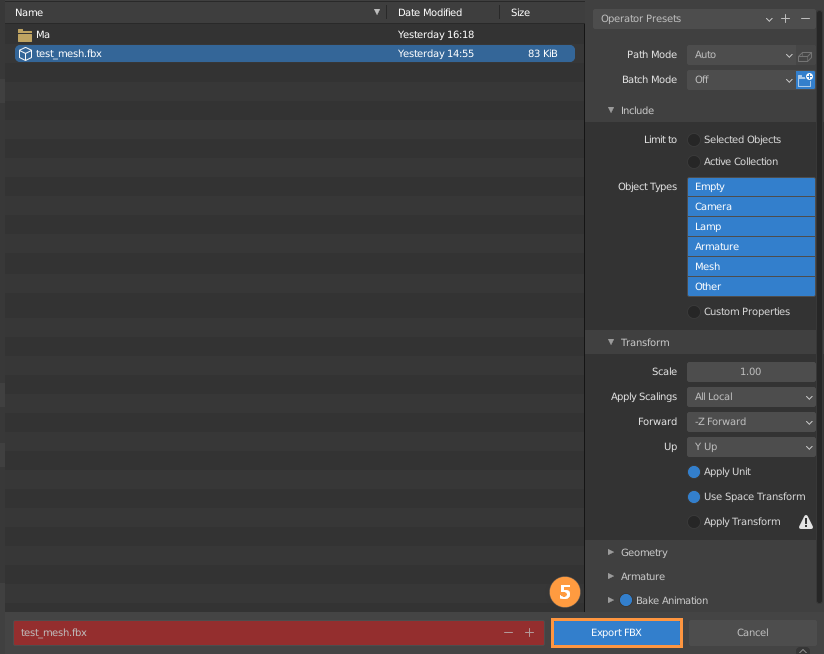
Task: Sort files by Size column header
Action: pos(521,13)
